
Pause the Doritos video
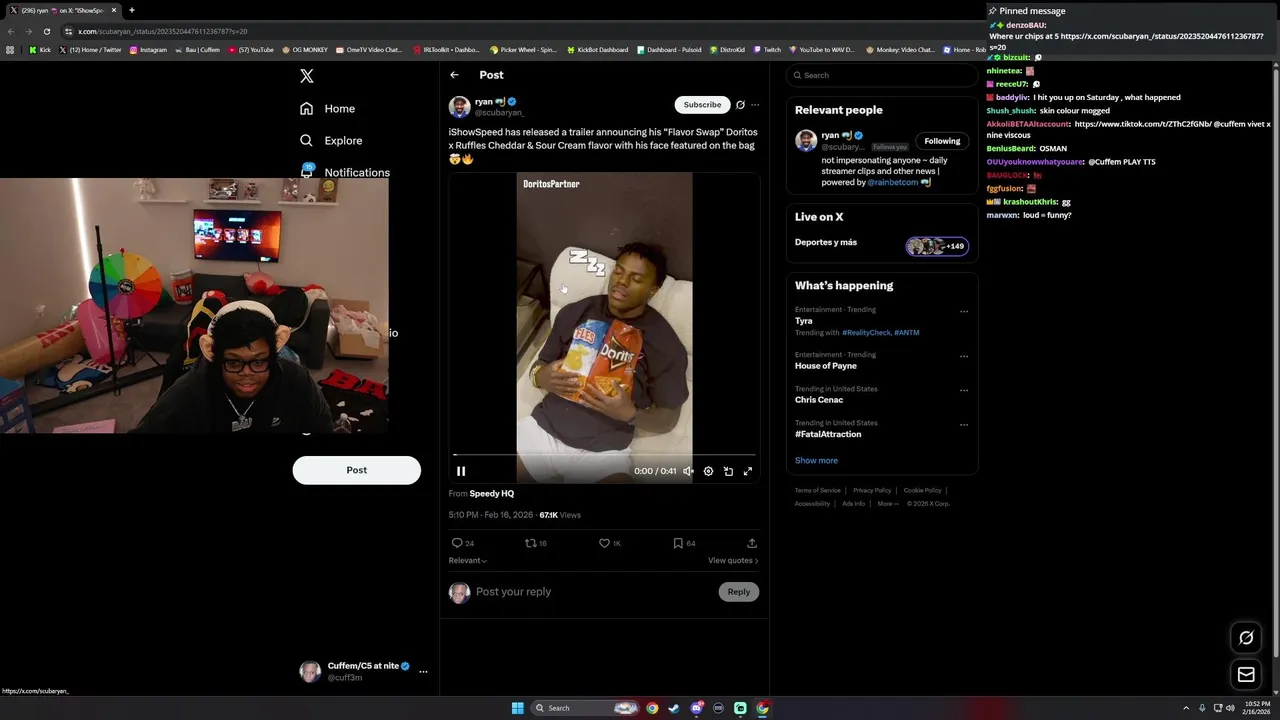[461, 471]
